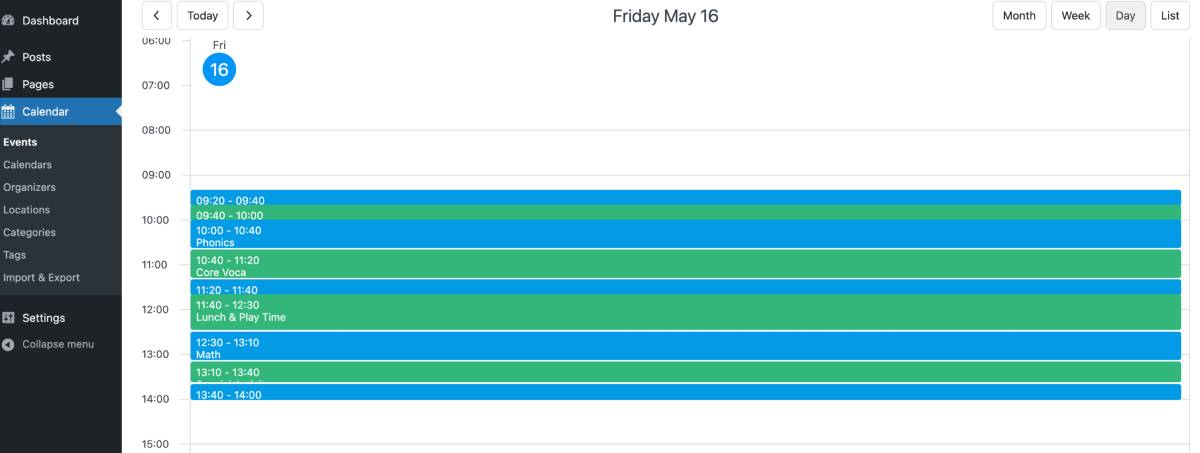Select the Day view button

[1125, 16]
